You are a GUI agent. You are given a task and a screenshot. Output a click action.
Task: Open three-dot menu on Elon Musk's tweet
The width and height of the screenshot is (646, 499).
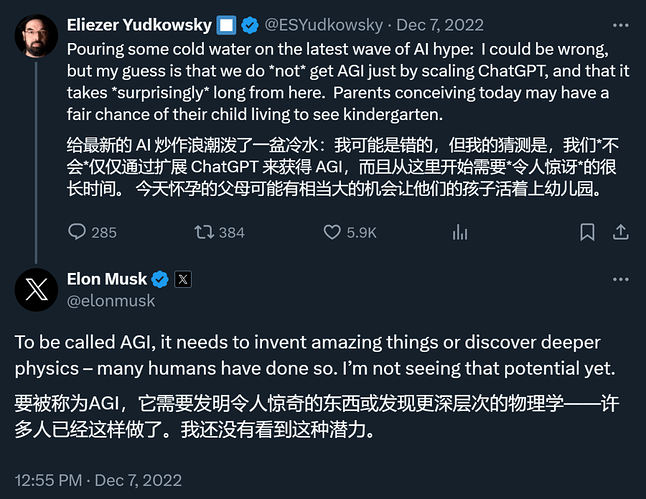pos(620,280)
